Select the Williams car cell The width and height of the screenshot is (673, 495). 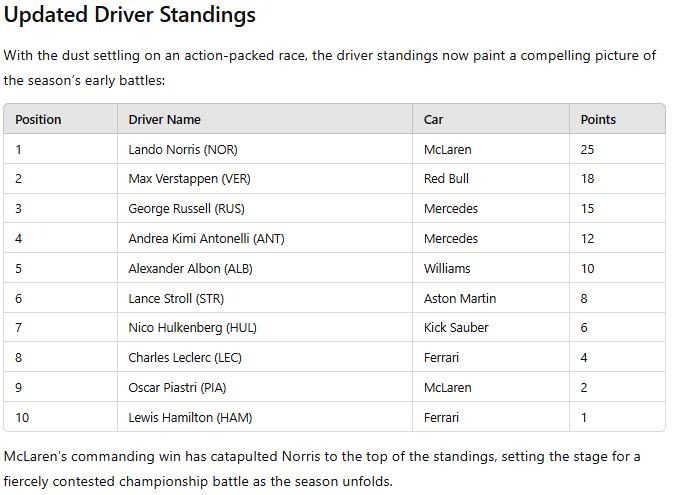[447, 268]
